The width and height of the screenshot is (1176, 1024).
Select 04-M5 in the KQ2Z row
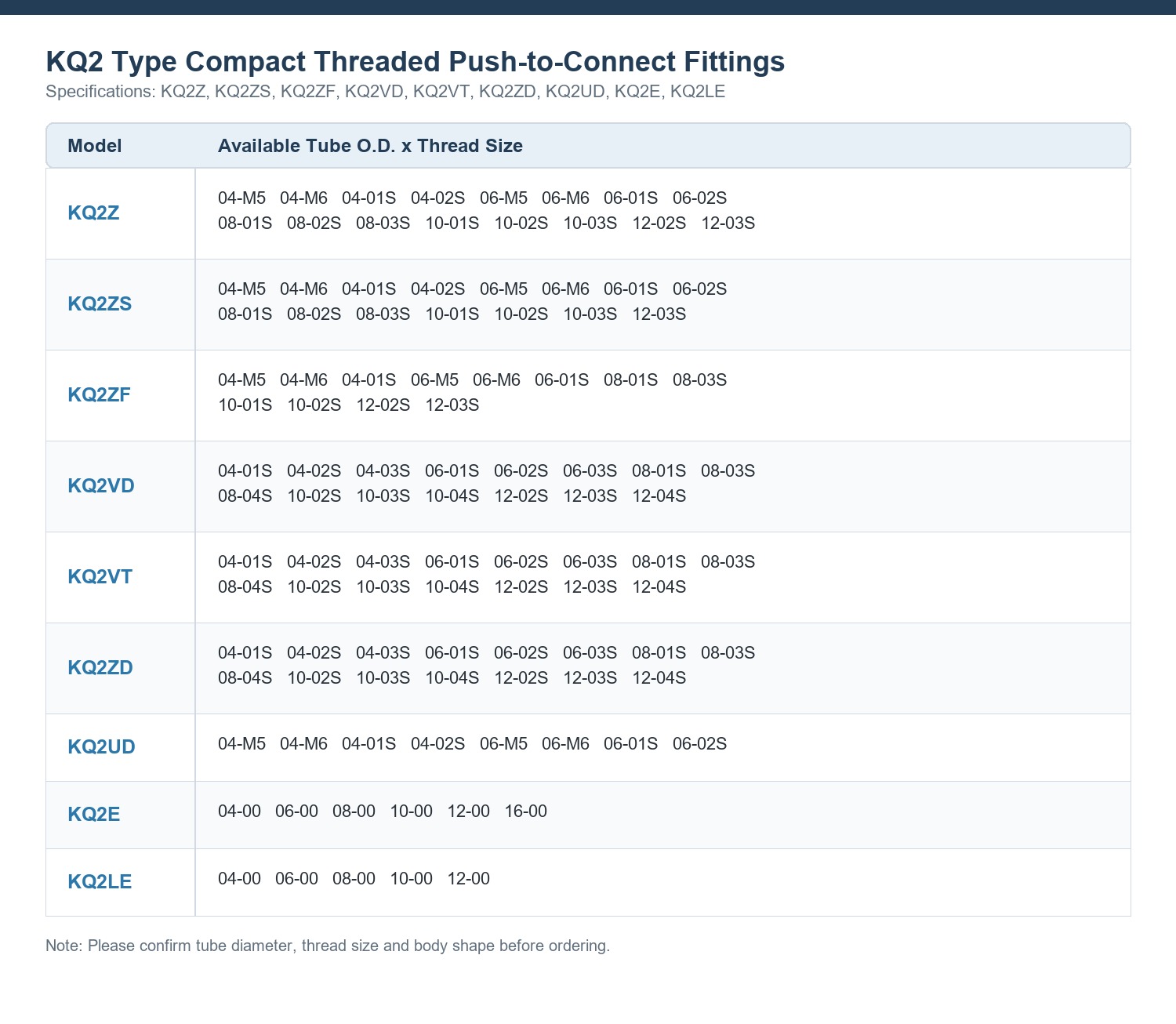[241, 198]
